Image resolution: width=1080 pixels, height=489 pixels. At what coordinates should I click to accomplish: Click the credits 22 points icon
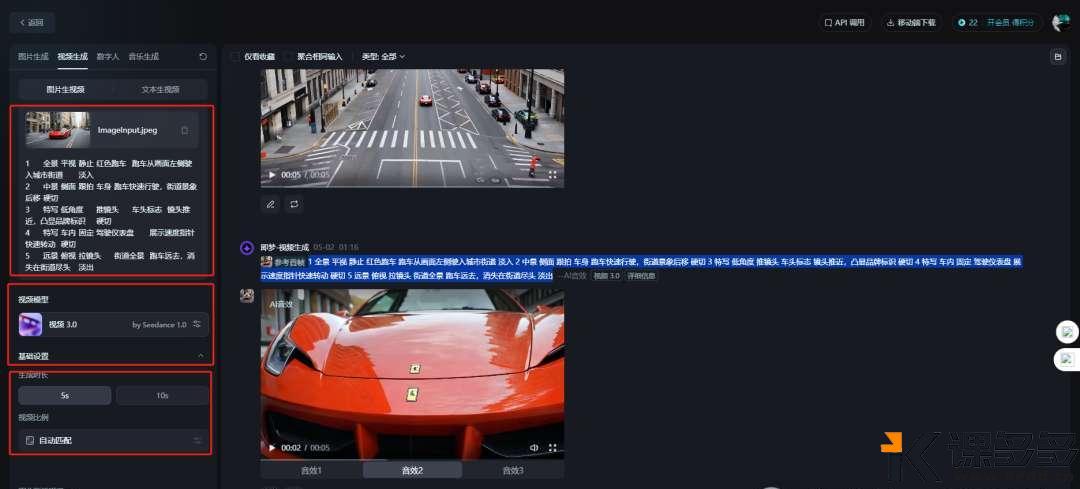tap(962, 23)
